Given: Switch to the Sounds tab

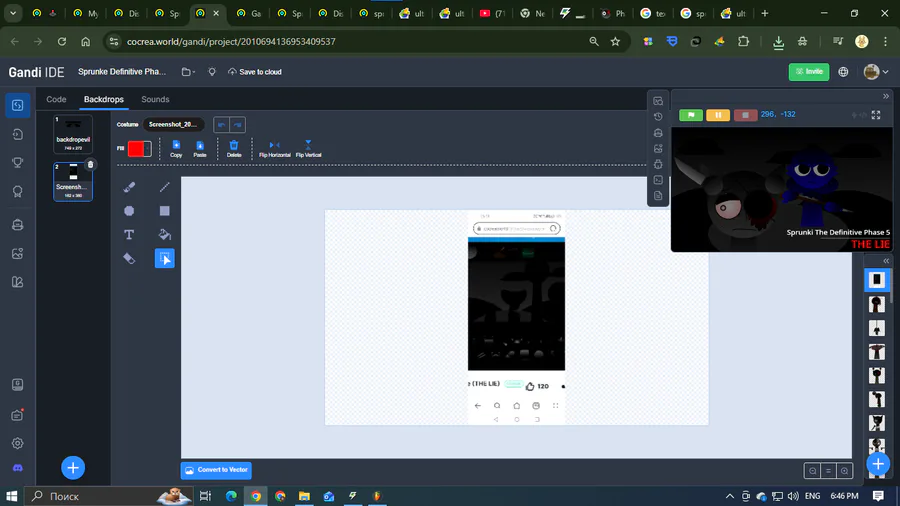Looking at the screenshot, I should tap(155, 99).
